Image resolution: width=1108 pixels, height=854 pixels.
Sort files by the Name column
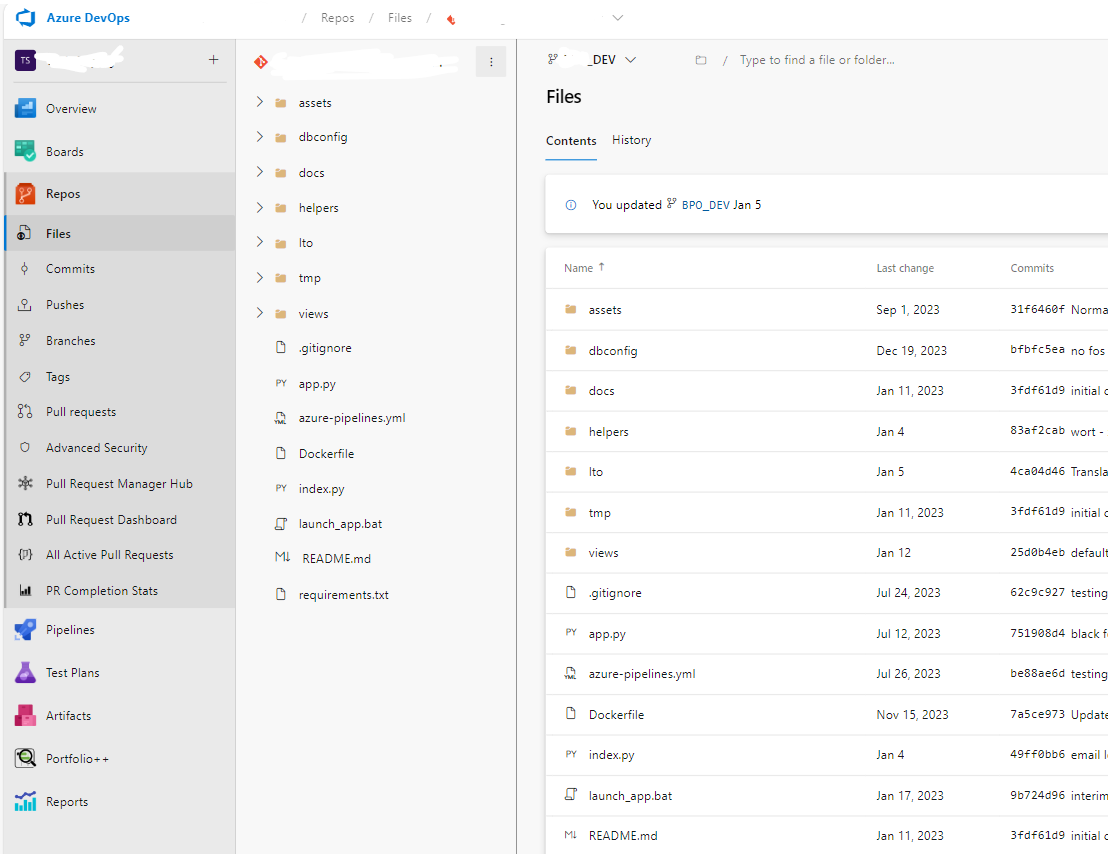579,267
